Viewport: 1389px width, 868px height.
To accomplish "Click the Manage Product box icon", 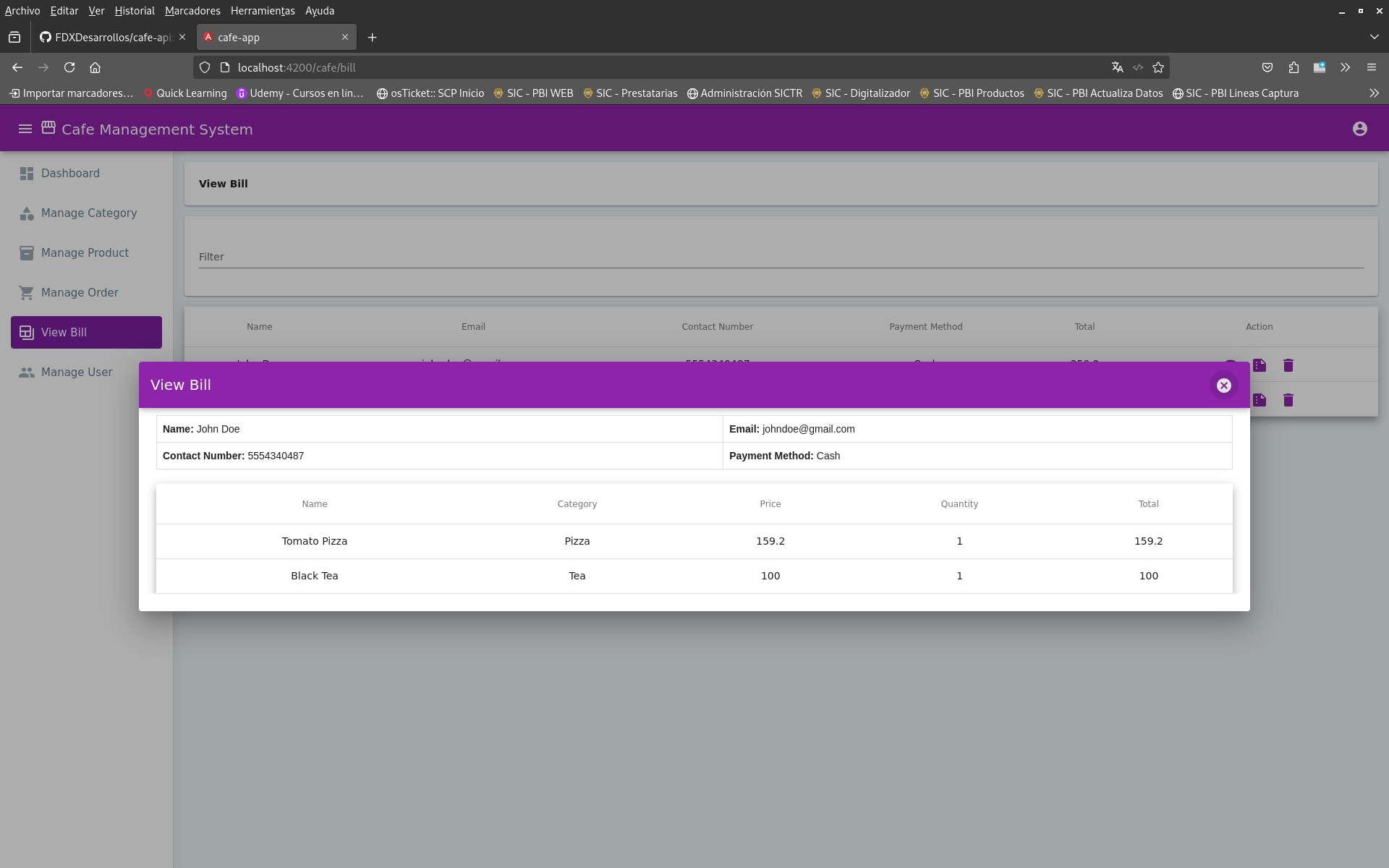I will [27, 253].
